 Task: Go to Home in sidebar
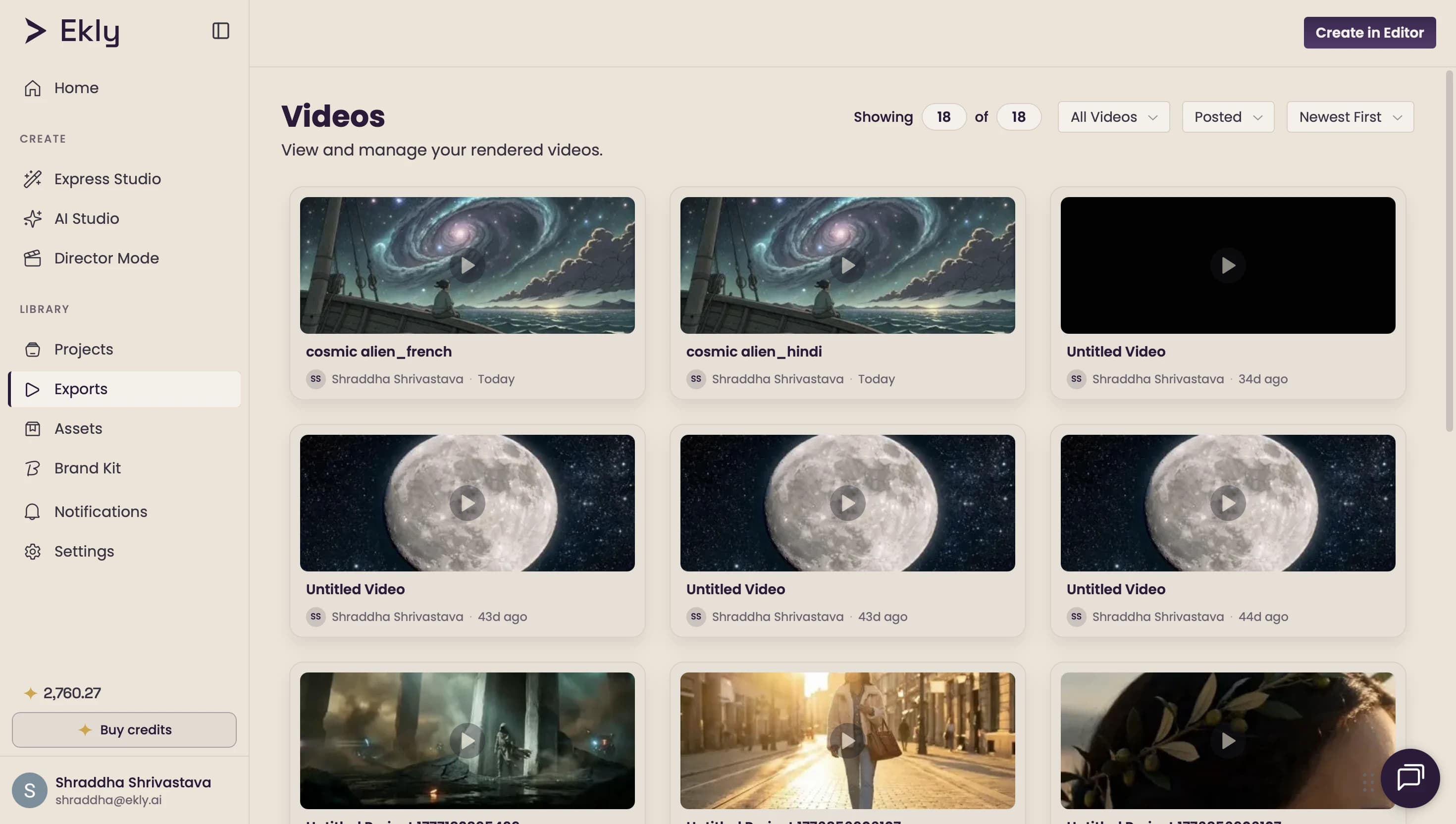(124, 88)
